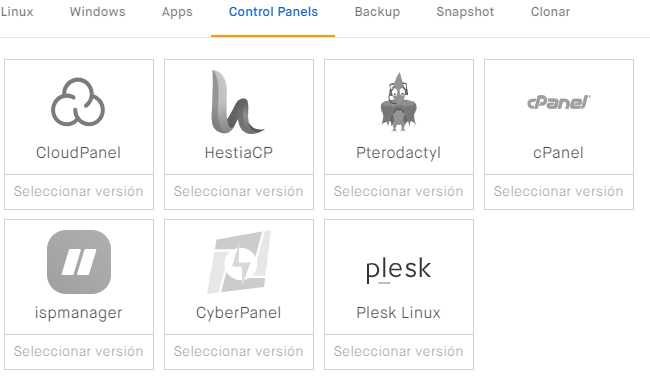The width and height of the screenshot is (650, 377).
Task: Pick the CyberPanel lightning logo
Action: (239, 262)
